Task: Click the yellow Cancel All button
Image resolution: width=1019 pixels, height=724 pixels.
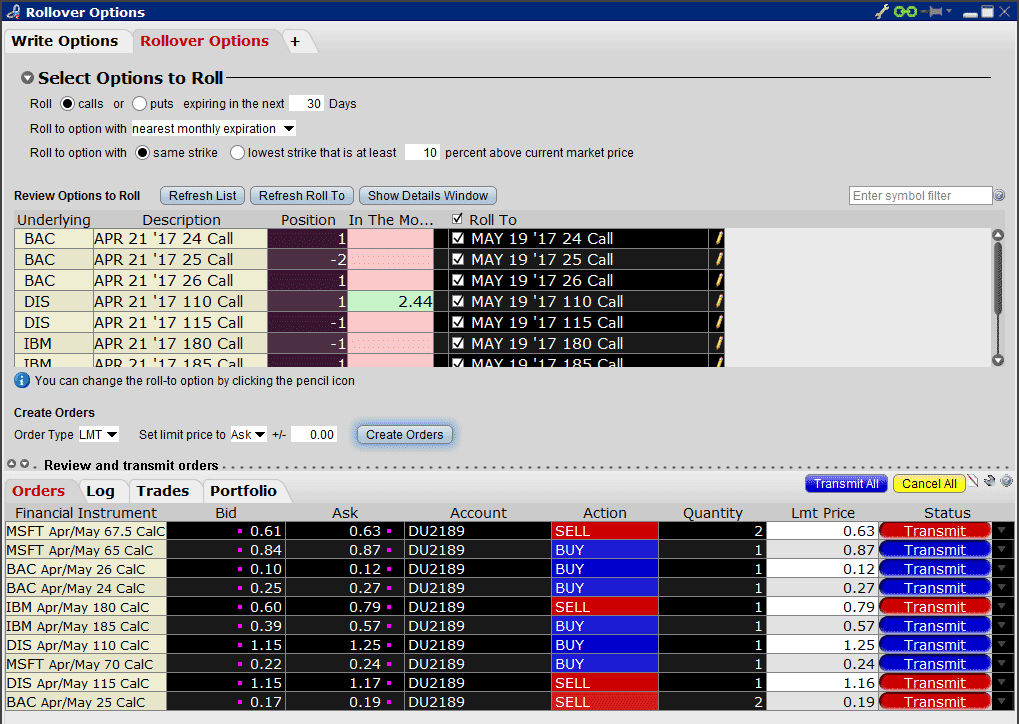Action: coord(929,484)
